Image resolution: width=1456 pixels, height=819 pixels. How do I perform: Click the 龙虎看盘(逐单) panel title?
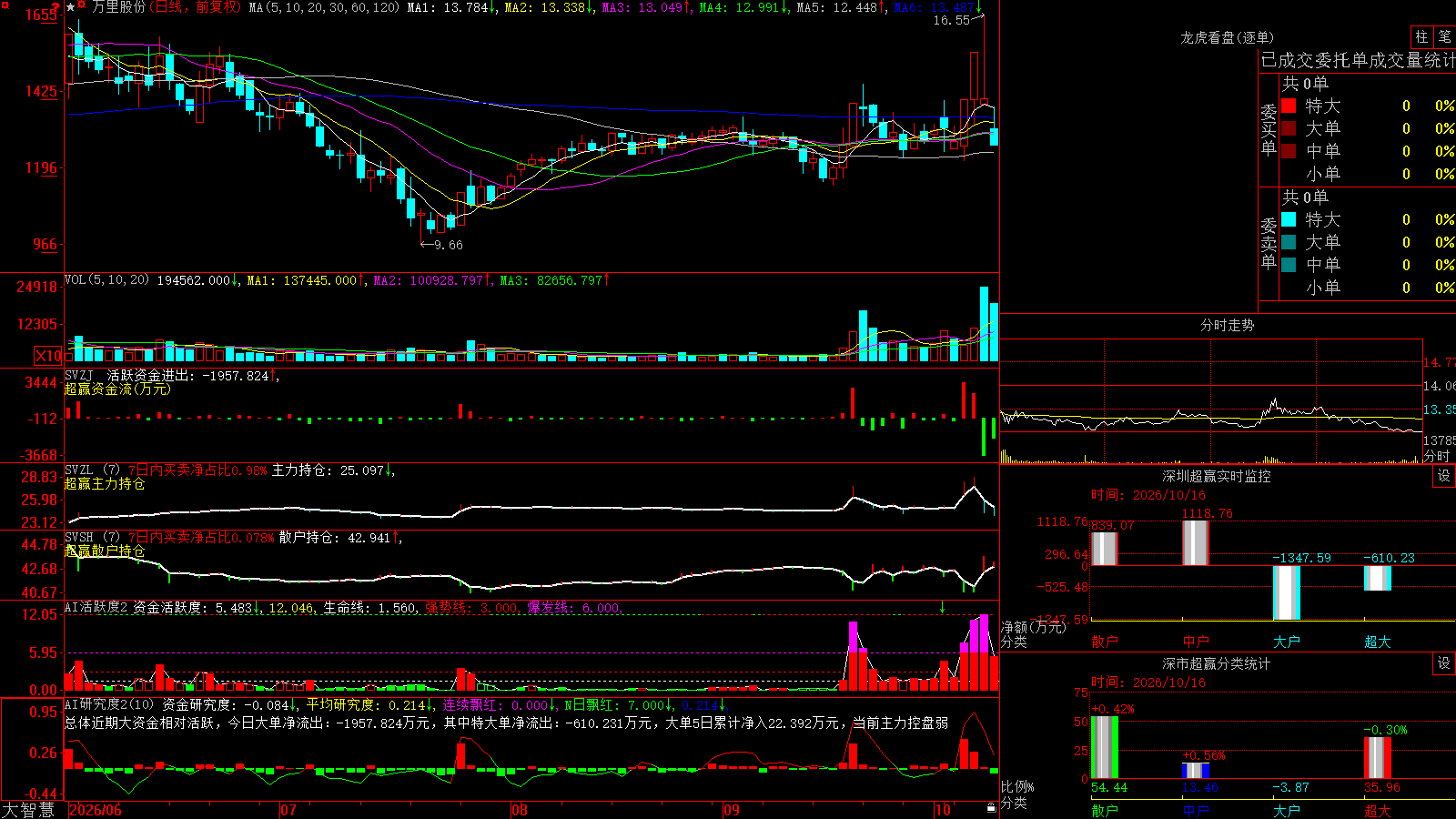click(x=1227, y=37)
